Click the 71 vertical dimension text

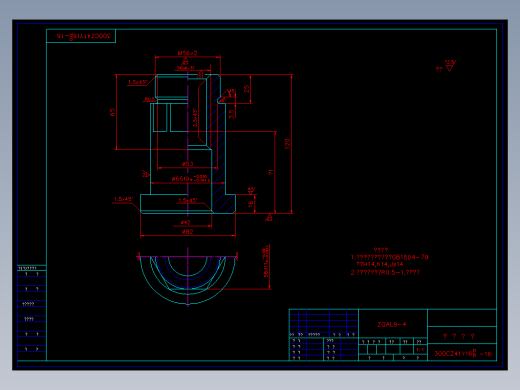(x=270, y=172)
